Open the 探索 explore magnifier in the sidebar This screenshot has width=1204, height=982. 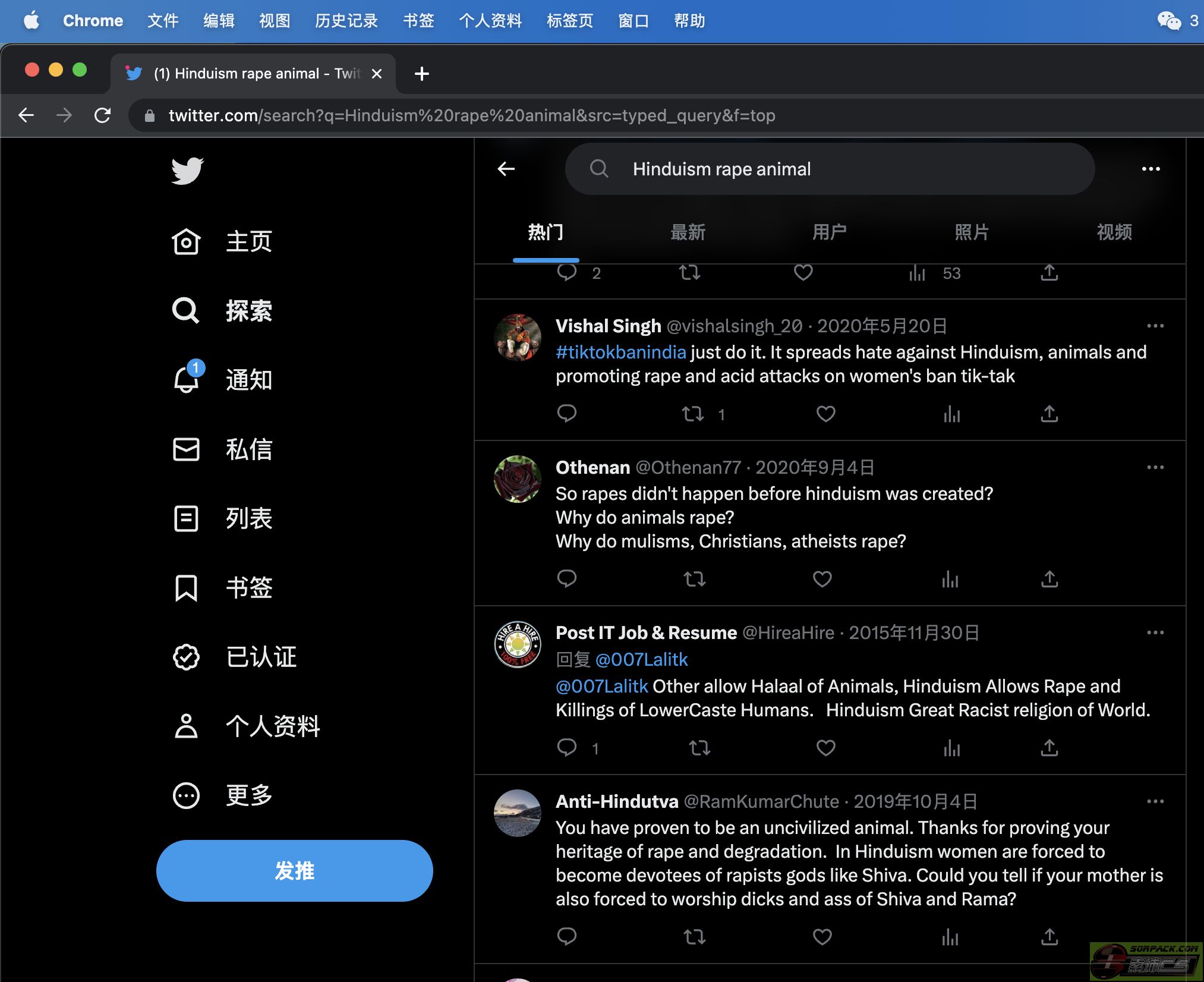pyautogui.click(x=186, y=310)
